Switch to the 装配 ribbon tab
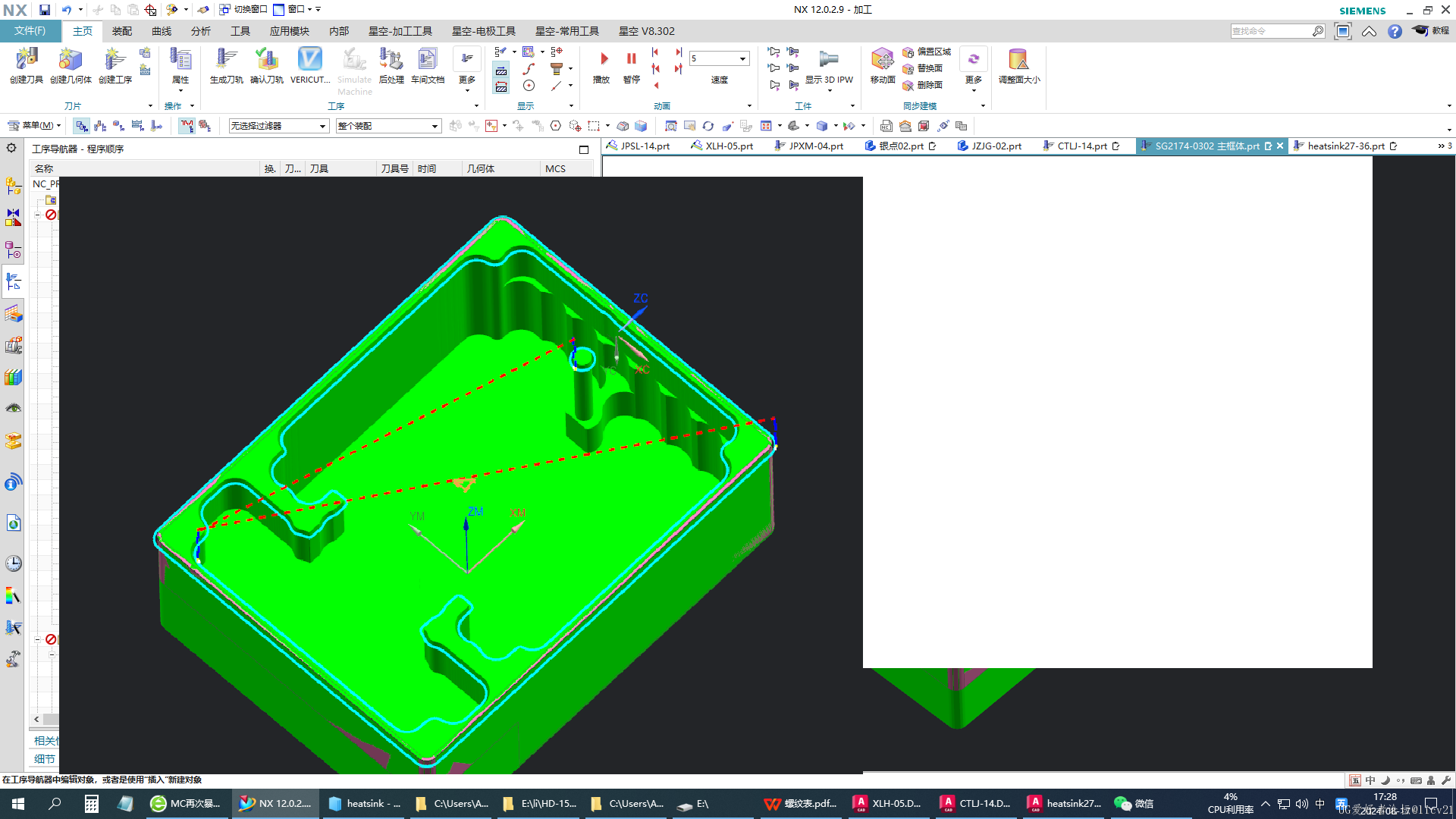Viewport: 1456px width, 819px height. coord(122,31)
